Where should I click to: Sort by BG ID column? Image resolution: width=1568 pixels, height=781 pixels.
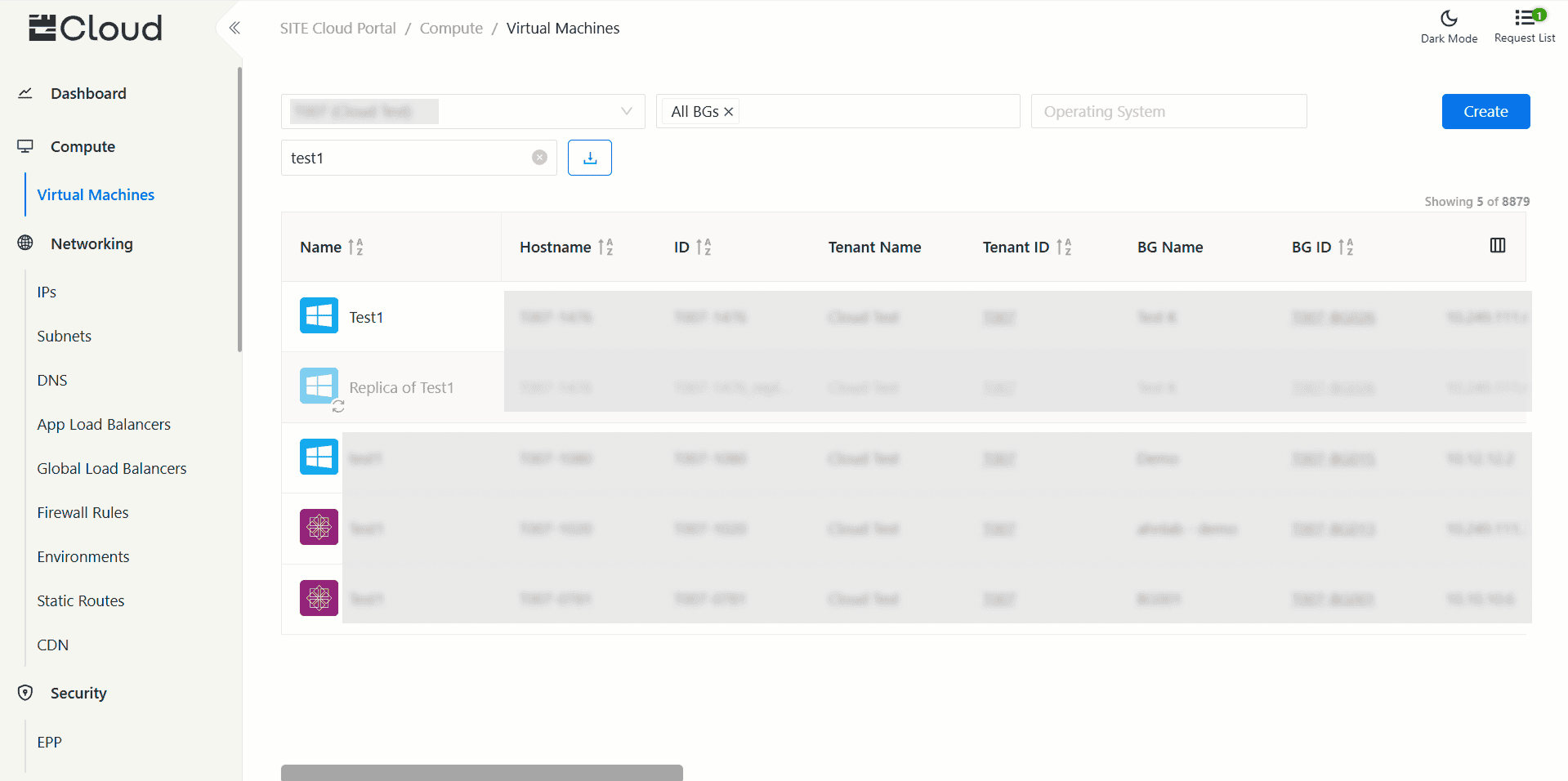point(1345,247)
